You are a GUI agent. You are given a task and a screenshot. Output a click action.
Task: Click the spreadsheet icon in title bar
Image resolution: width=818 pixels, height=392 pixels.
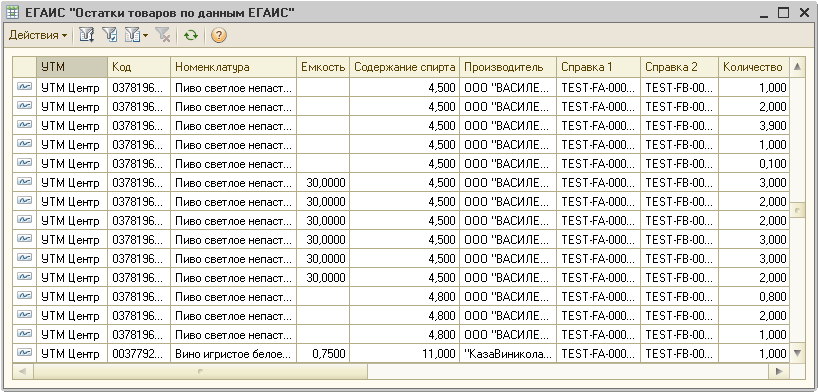pyautogui.click(x=12, y=12)
